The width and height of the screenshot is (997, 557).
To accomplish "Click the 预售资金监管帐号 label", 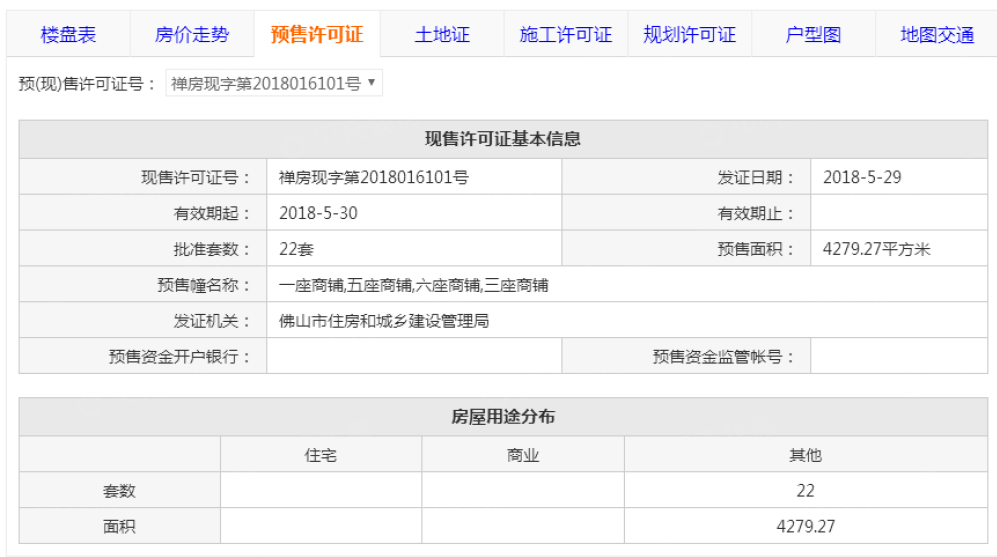I will point(724,357).
